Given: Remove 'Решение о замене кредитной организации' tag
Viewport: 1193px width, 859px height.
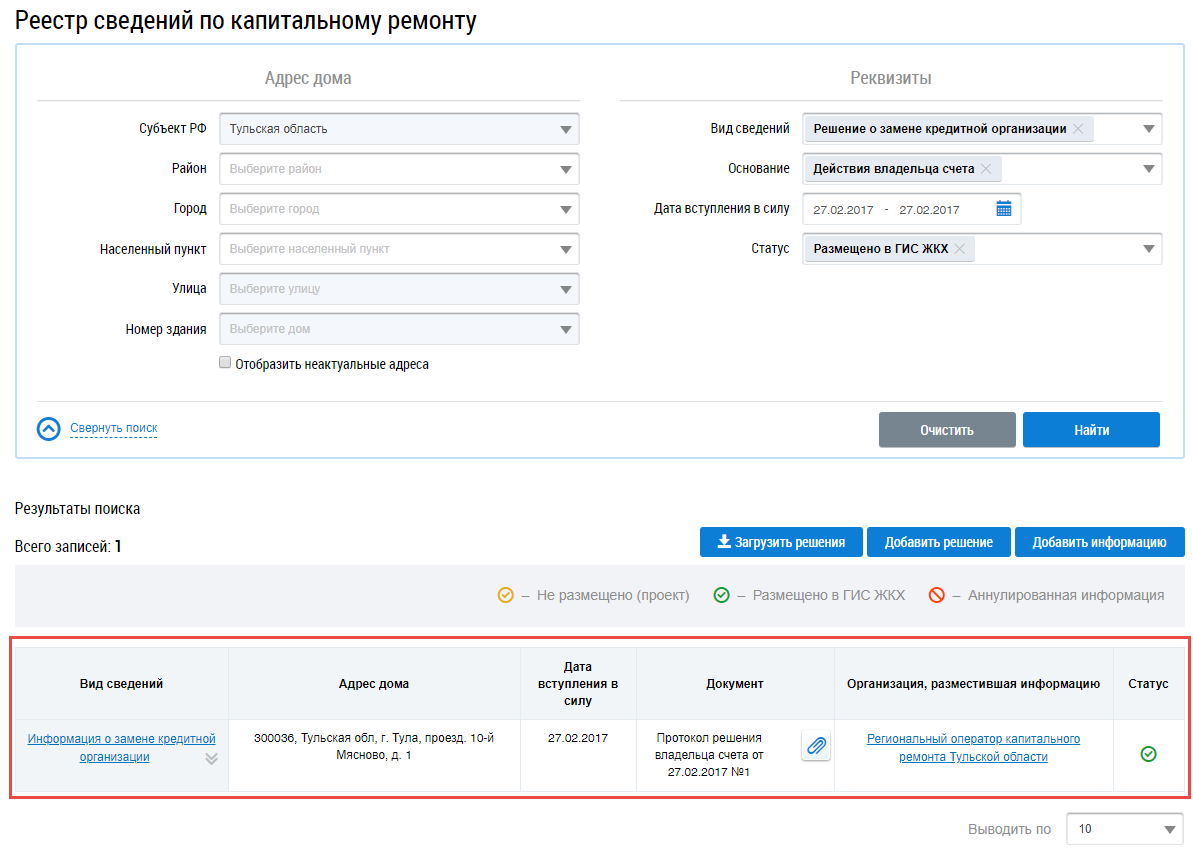Looking at the screenshot, I should pyautogui.click(x=1077, y=129).
